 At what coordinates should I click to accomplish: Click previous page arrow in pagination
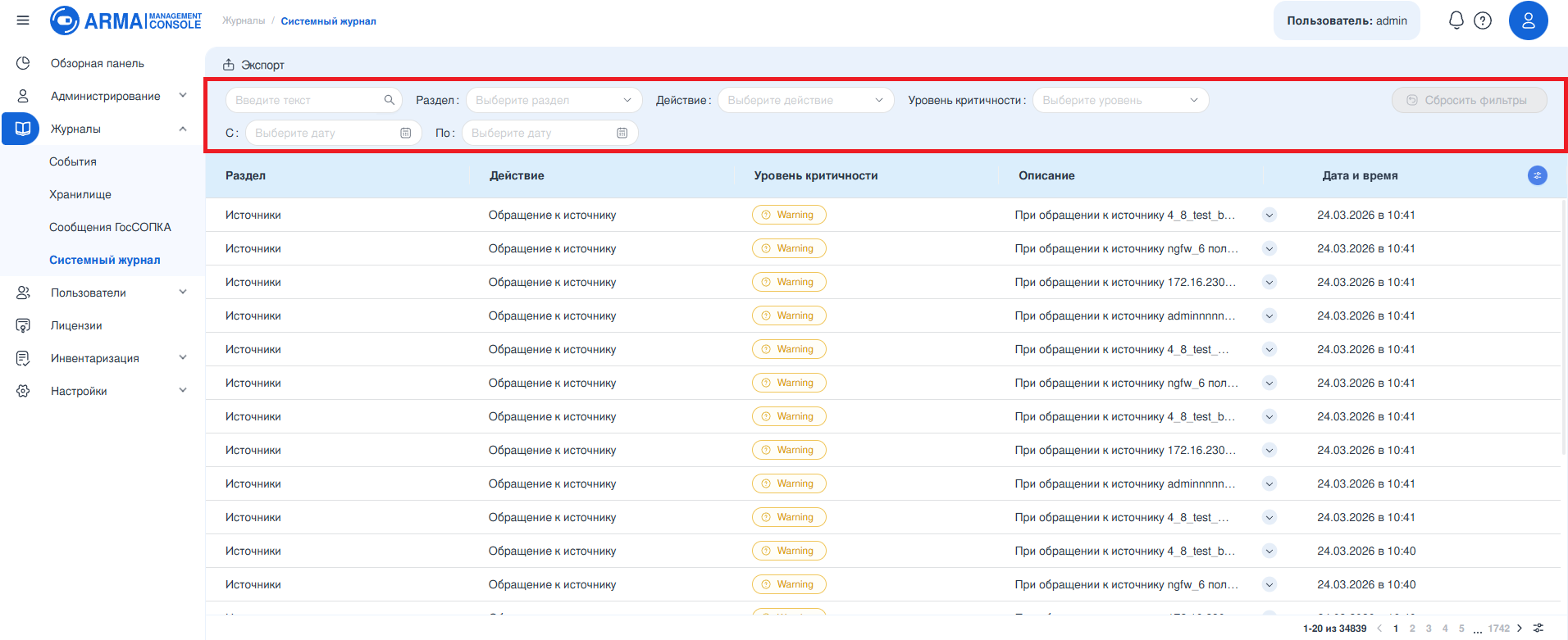click(1379, 629)
